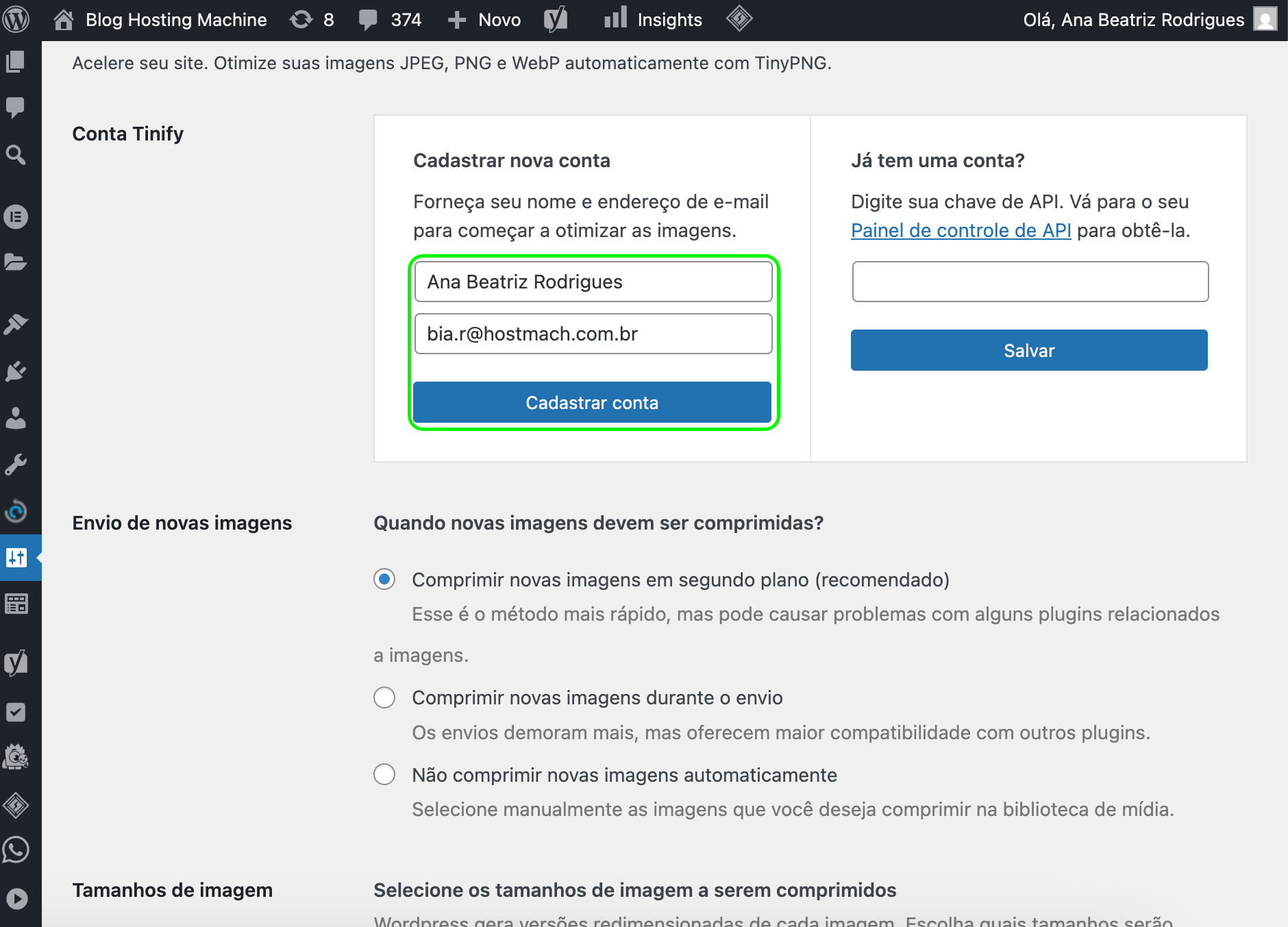Open the Plugins plug icon
The width and height of the screenshot is (1288, 927).
15,371
